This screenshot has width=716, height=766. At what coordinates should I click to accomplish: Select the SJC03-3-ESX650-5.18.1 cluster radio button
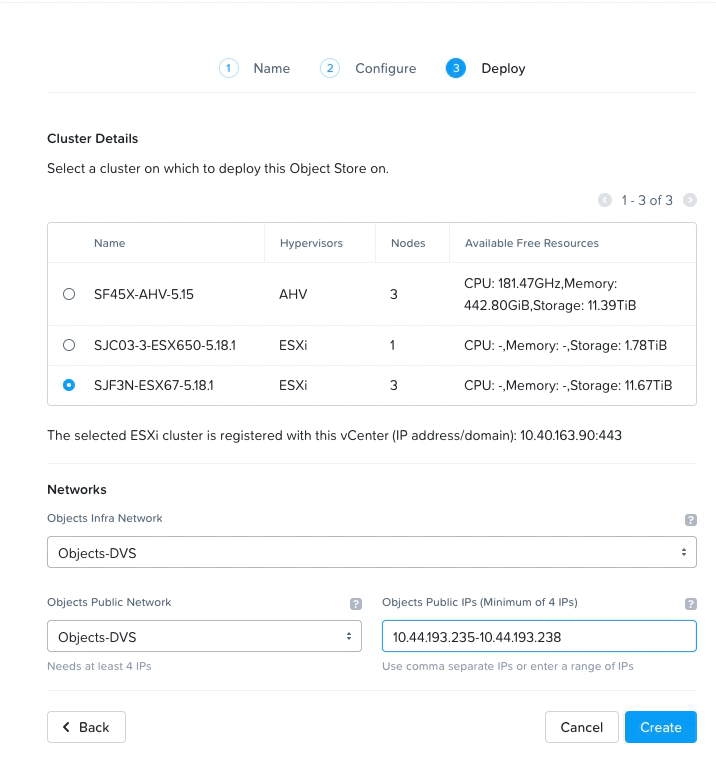(x=69, y=345)
